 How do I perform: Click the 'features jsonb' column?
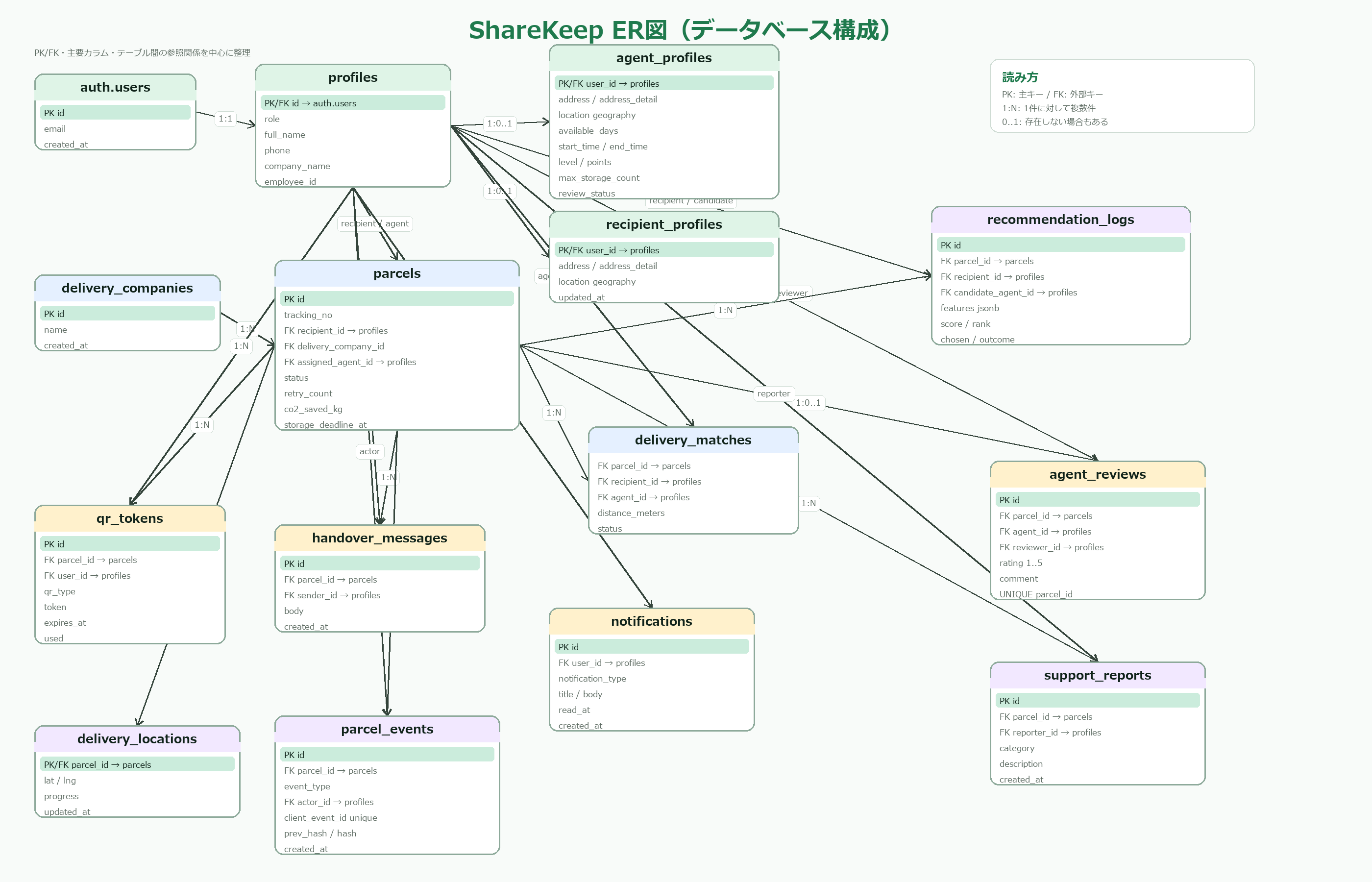[x=969, y=308]
